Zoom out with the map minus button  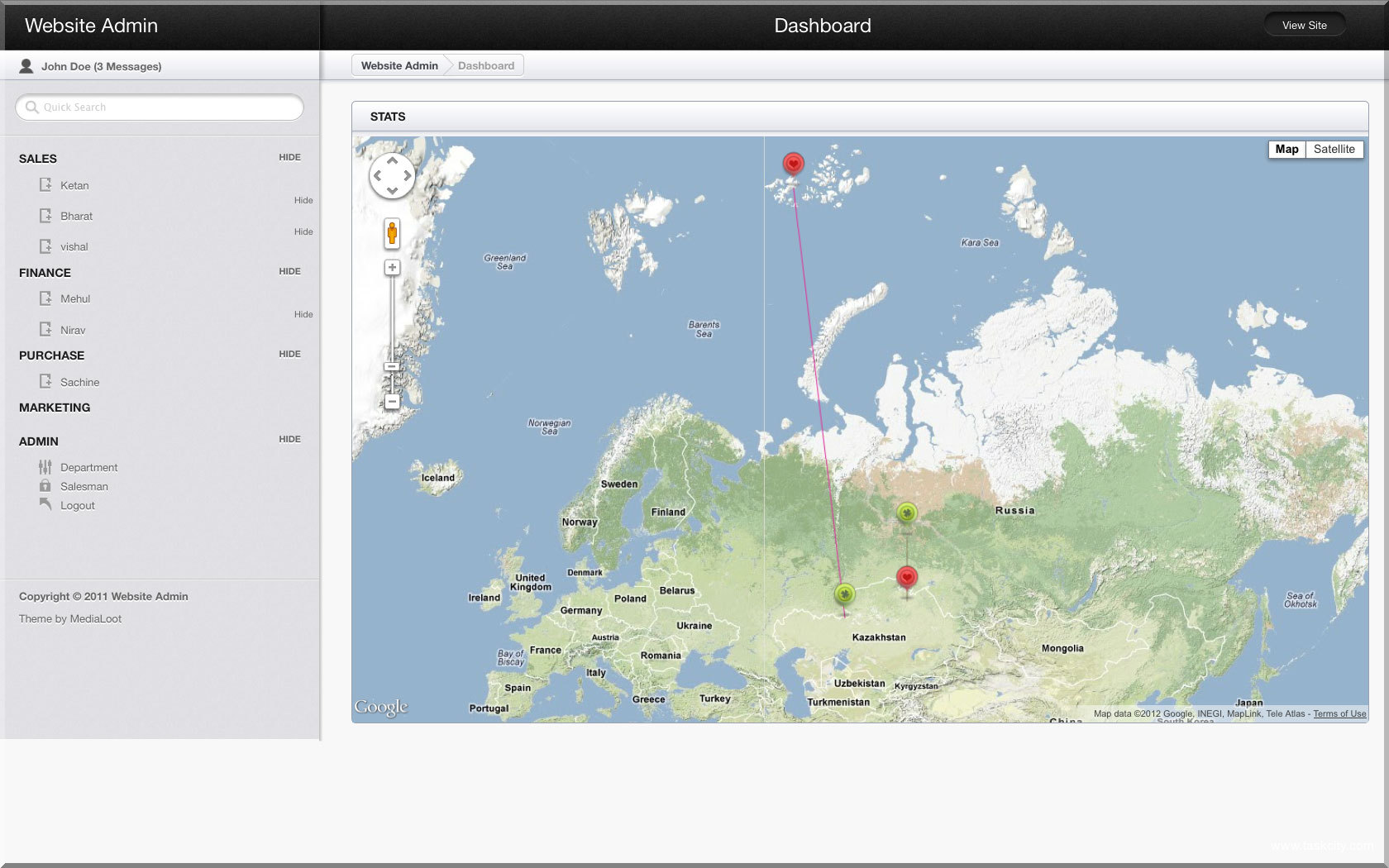click(392, 402)
